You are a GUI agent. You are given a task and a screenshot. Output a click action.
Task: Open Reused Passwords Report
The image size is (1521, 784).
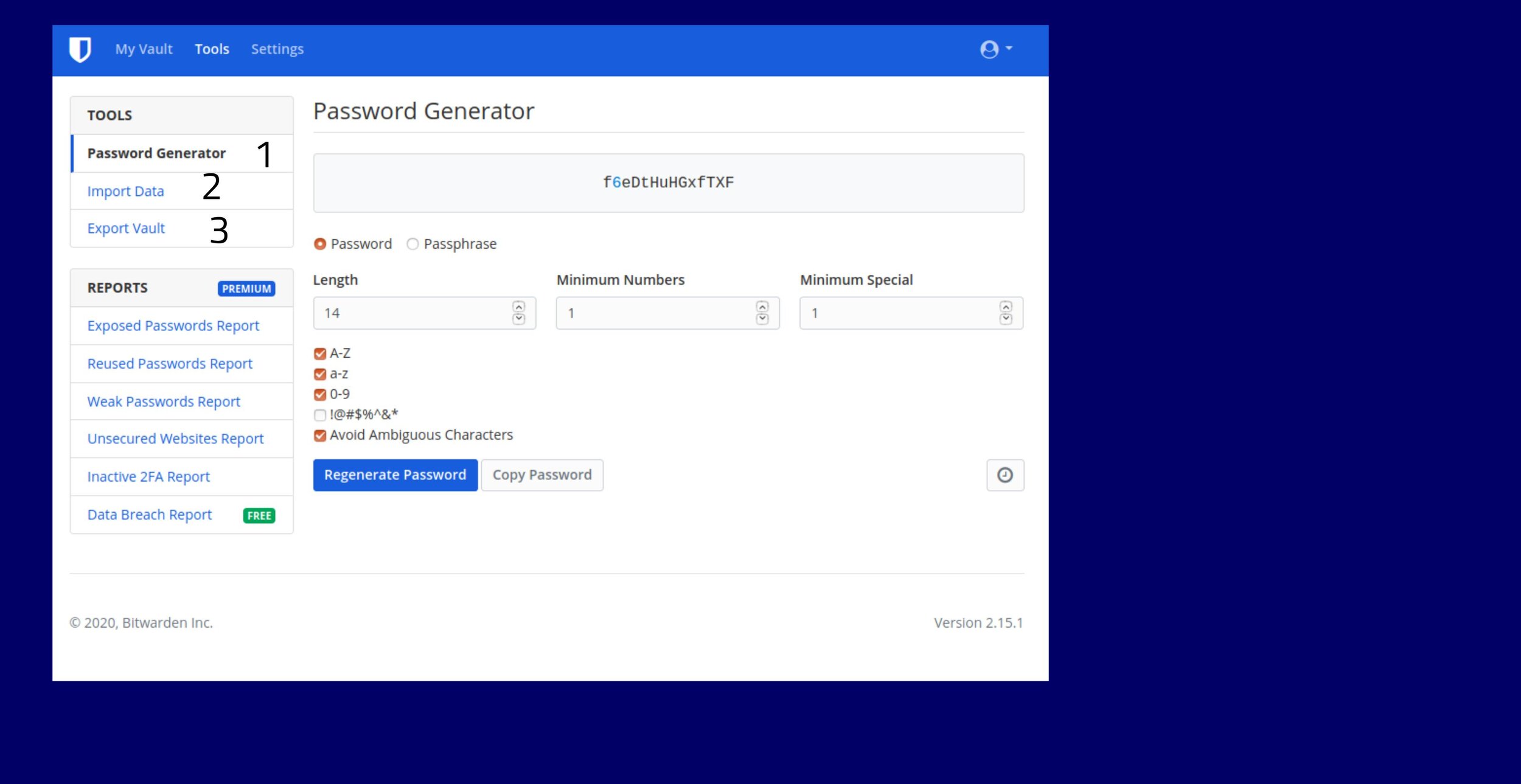pyautogui.click(x=182, y=364)
